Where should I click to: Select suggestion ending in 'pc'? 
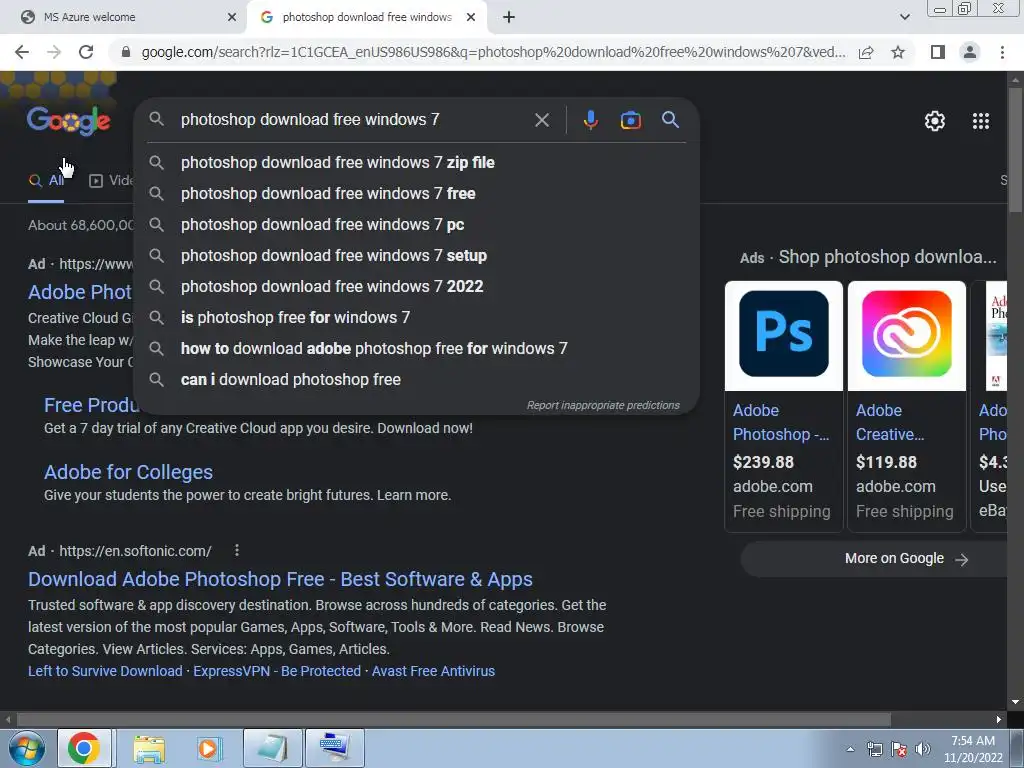point(417,225)
